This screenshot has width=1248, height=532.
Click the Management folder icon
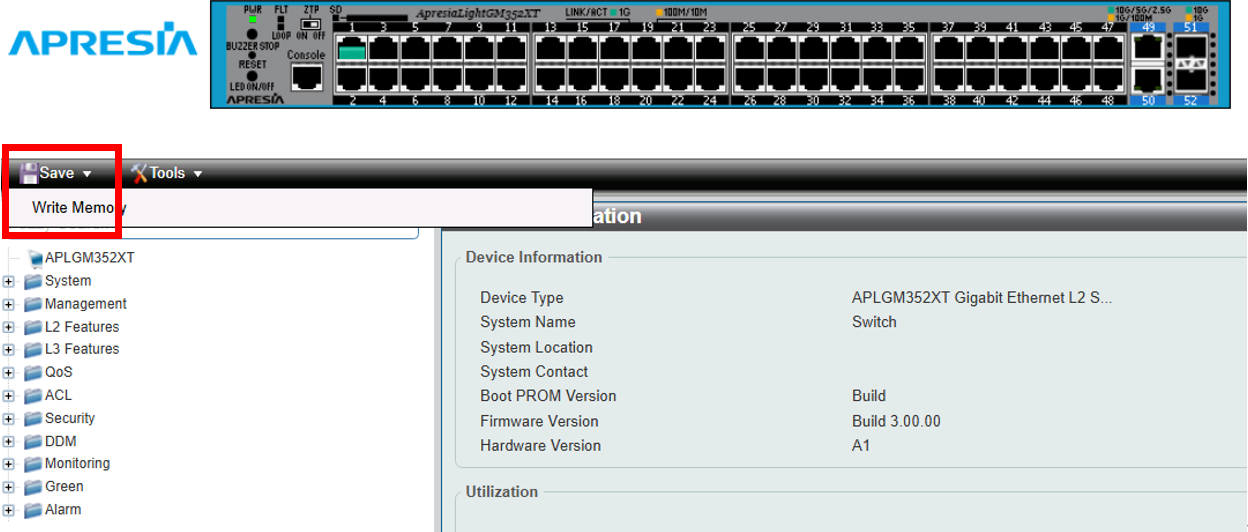click(33, 305)
